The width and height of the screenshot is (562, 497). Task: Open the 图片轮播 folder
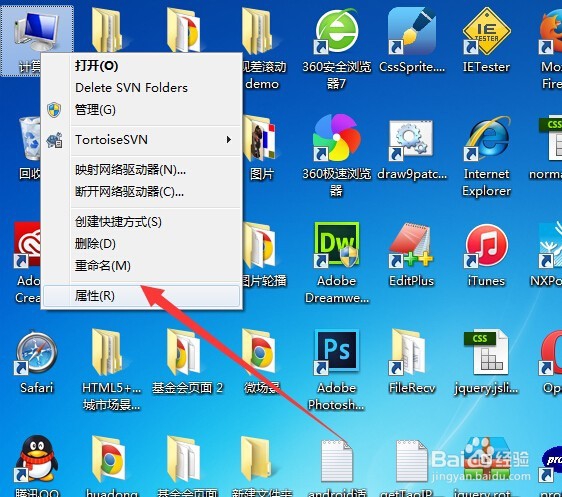click(259, 245)
